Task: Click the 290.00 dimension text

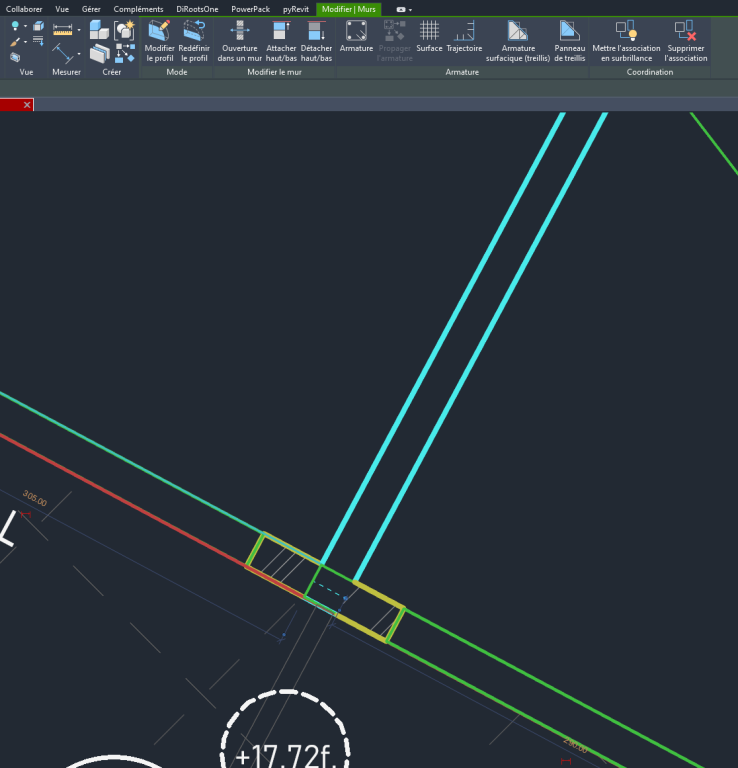Action: [x=575, y=745]
